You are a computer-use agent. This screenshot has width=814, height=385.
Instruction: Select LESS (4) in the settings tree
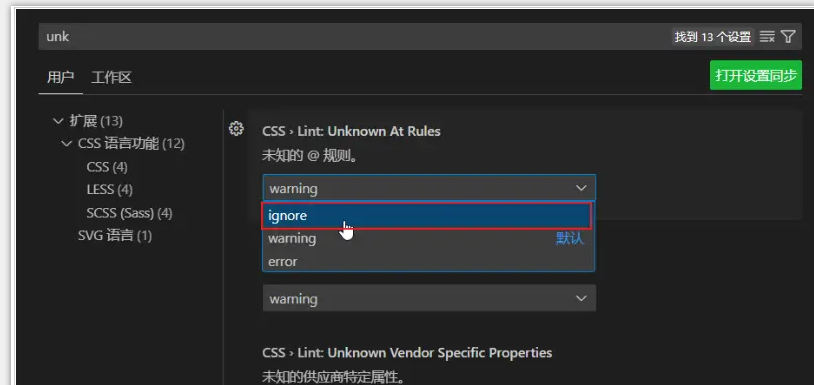tap(110, 189)
